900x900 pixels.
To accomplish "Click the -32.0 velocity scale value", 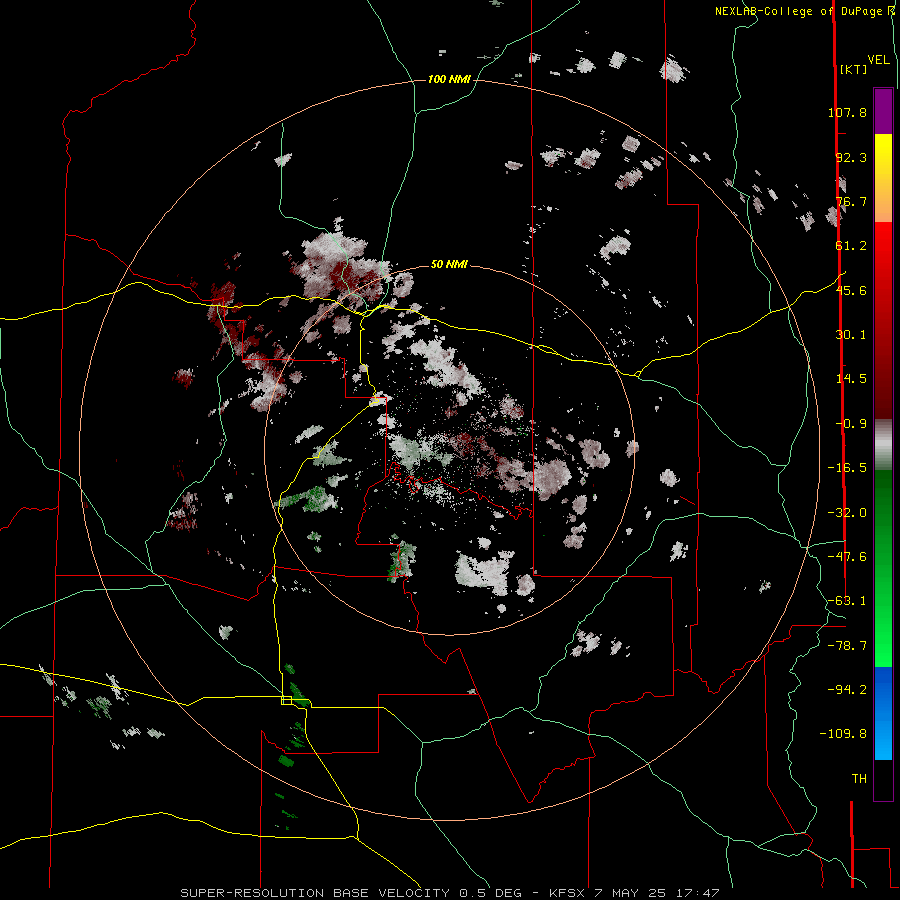I will tap(847, 513).
